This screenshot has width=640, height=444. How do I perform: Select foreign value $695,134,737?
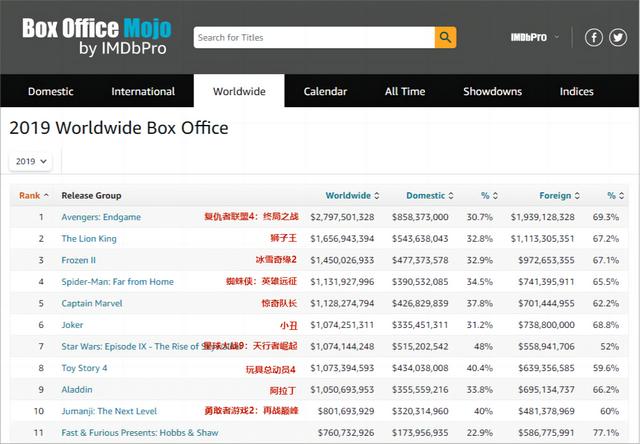click(x=546, y=390)
